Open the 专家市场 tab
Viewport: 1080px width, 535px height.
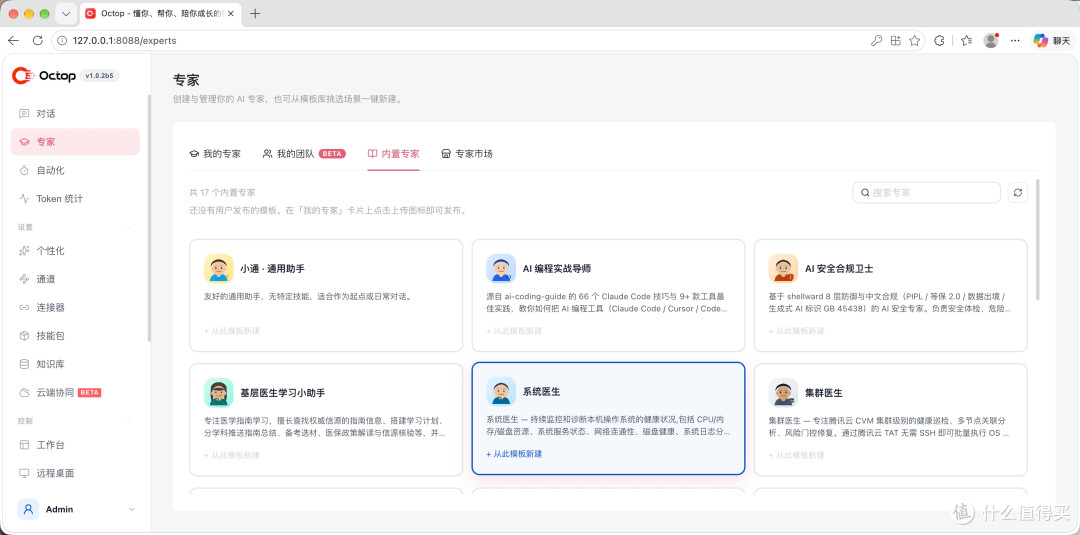coord(467,154)
